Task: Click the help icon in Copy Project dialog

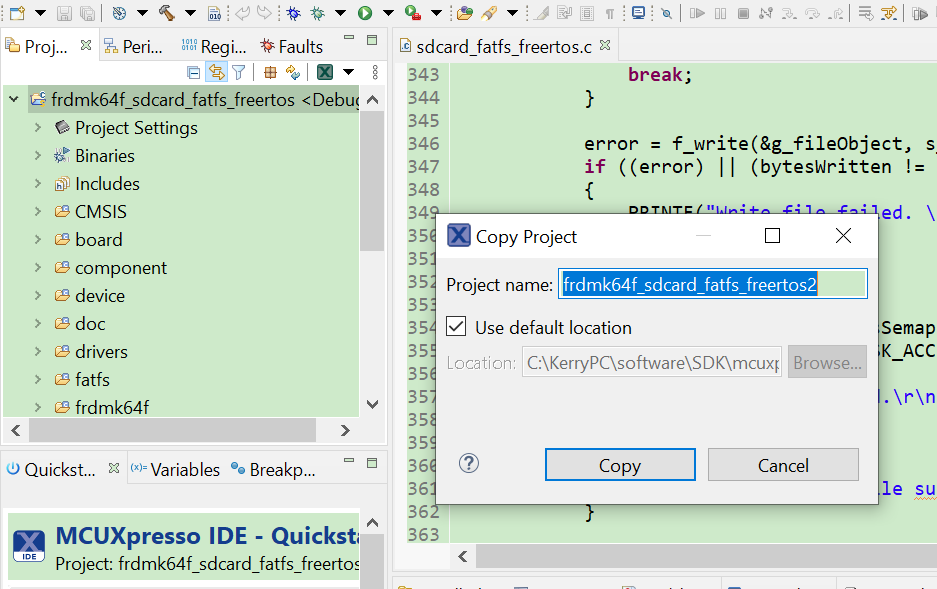Action: coord(466,463)
